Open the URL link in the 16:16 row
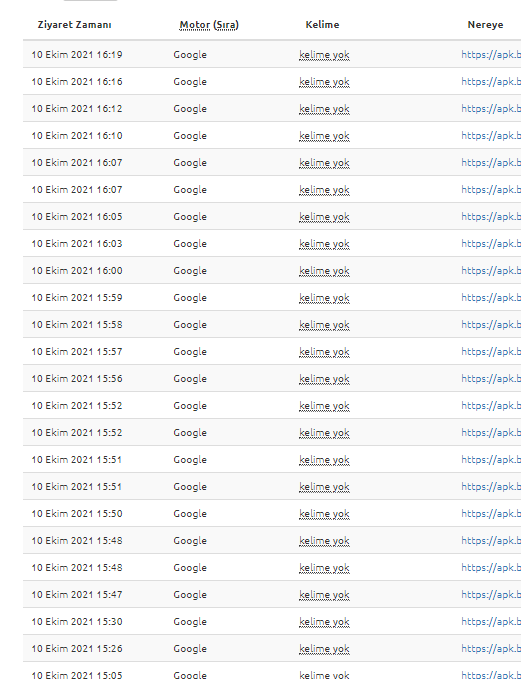Viewport: 521px width, 679px height. coord(491,81)
